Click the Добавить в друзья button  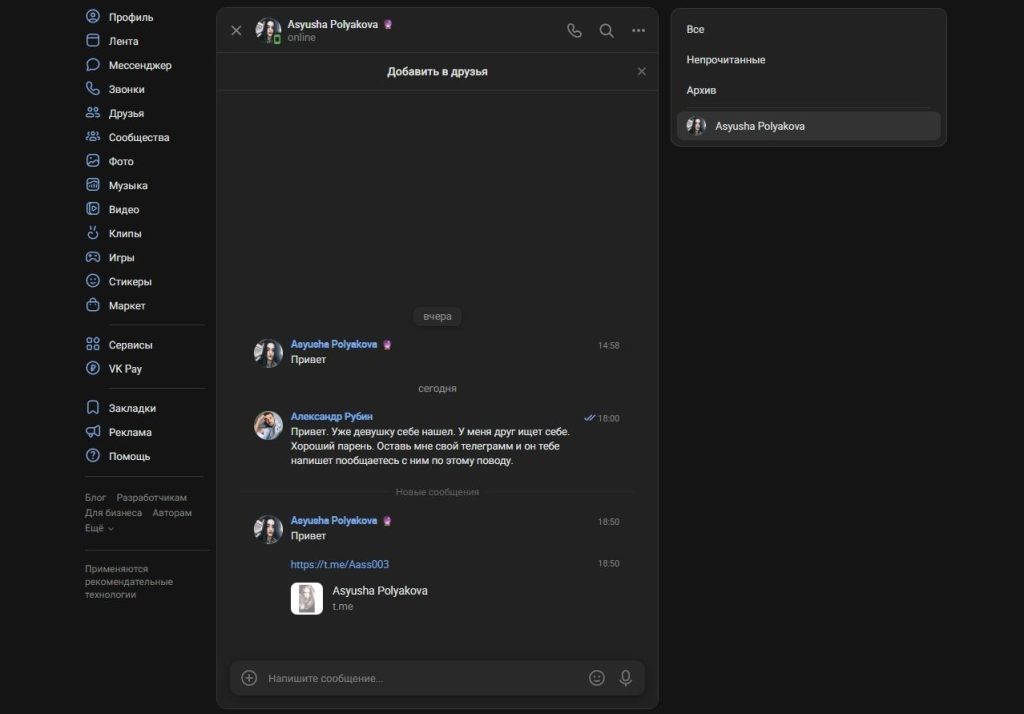(437, 72)
